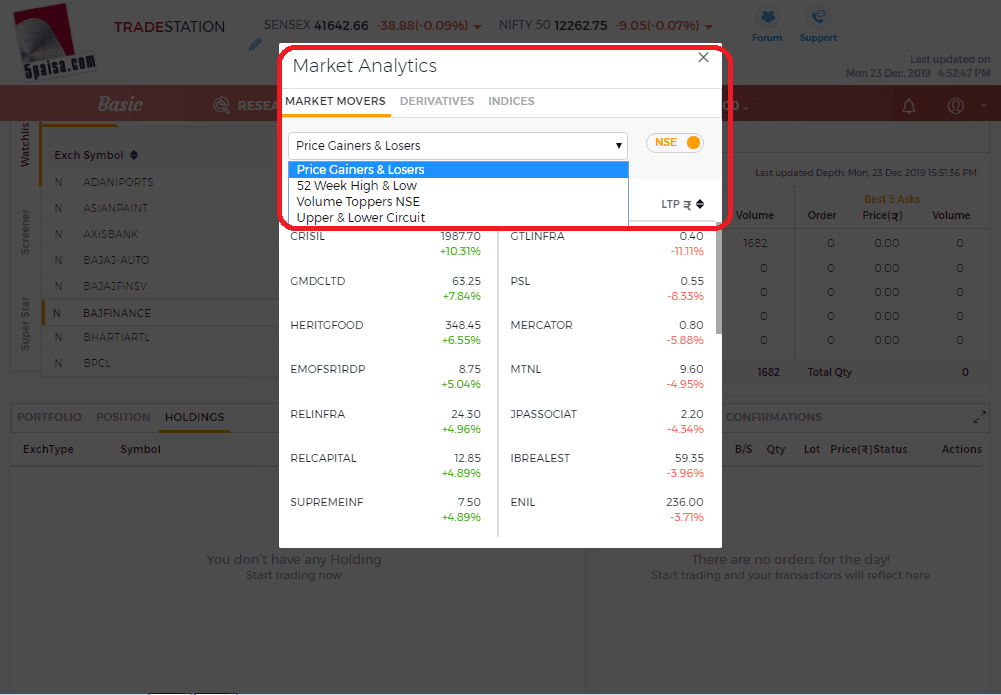Viewport: 1001px width, 695px height.
Task: Click JPASSOCIAT in the losers list
Action: (x=543, y=414)
